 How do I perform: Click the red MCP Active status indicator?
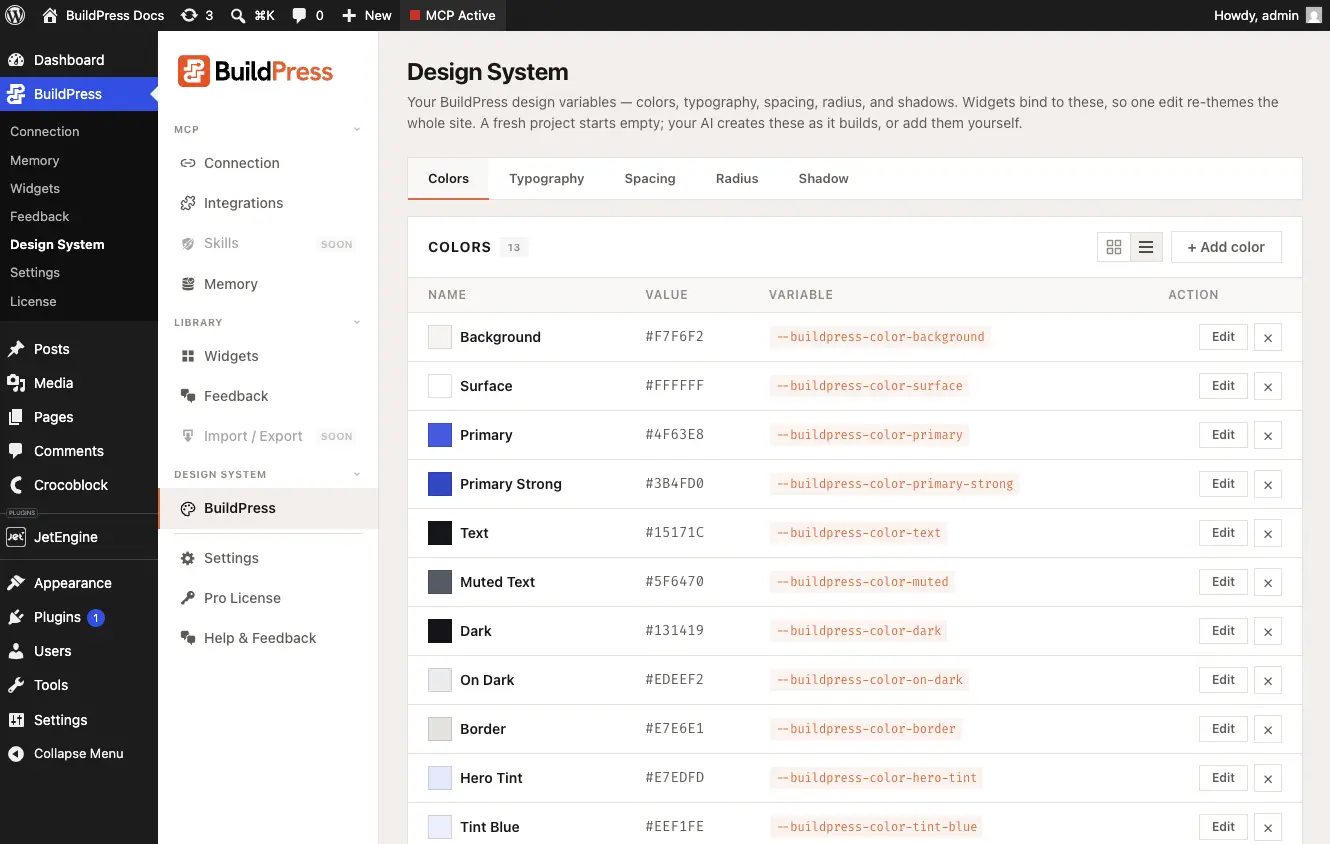point(415,16)
